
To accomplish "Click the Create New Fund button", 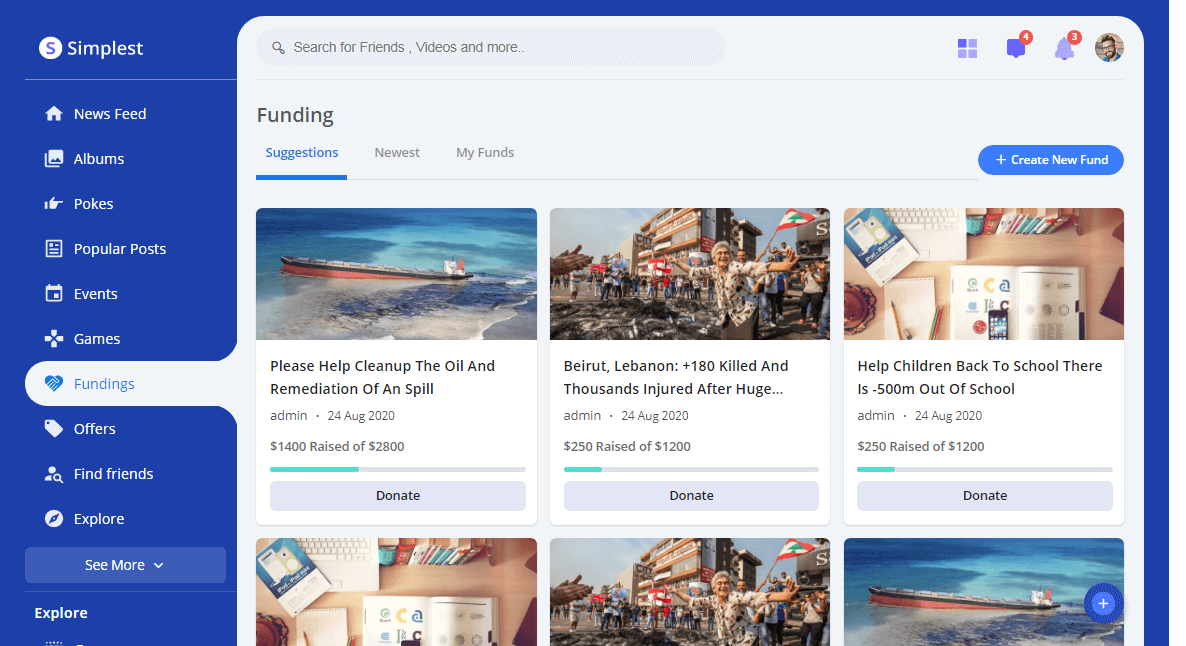I will coord(1050,160).
